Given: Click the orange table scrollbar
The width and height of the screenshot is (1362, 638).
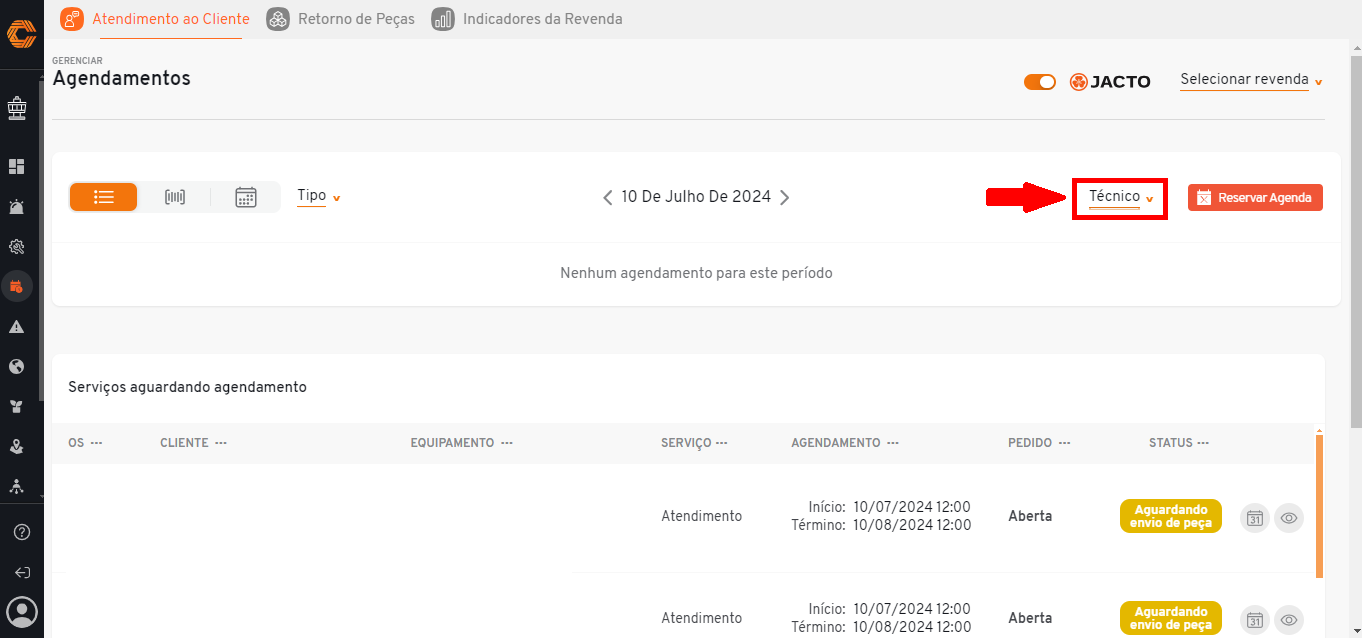Looking at the screenshot, I should click(1319, 506).
